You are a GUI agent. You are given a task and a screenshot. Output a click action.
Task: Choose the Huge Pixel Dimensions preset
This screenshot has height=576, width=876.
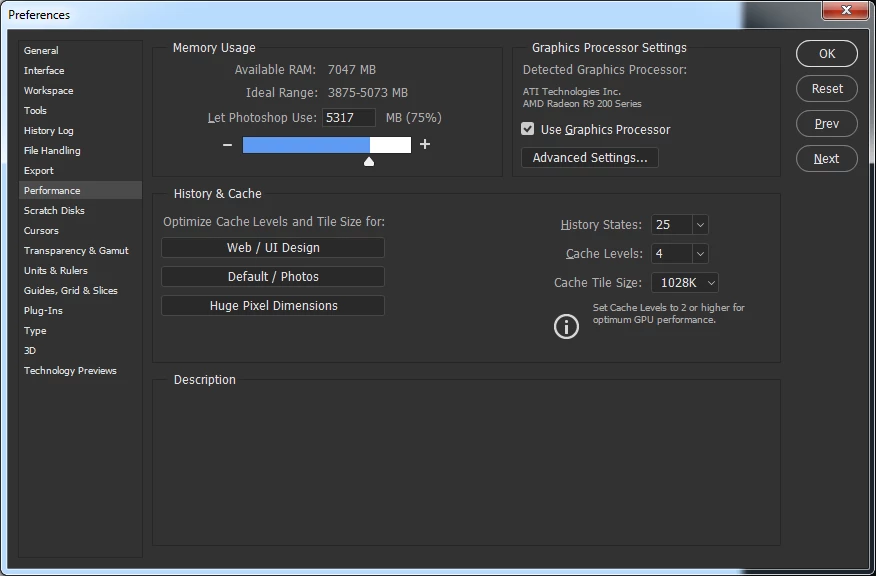click(273, 306)
